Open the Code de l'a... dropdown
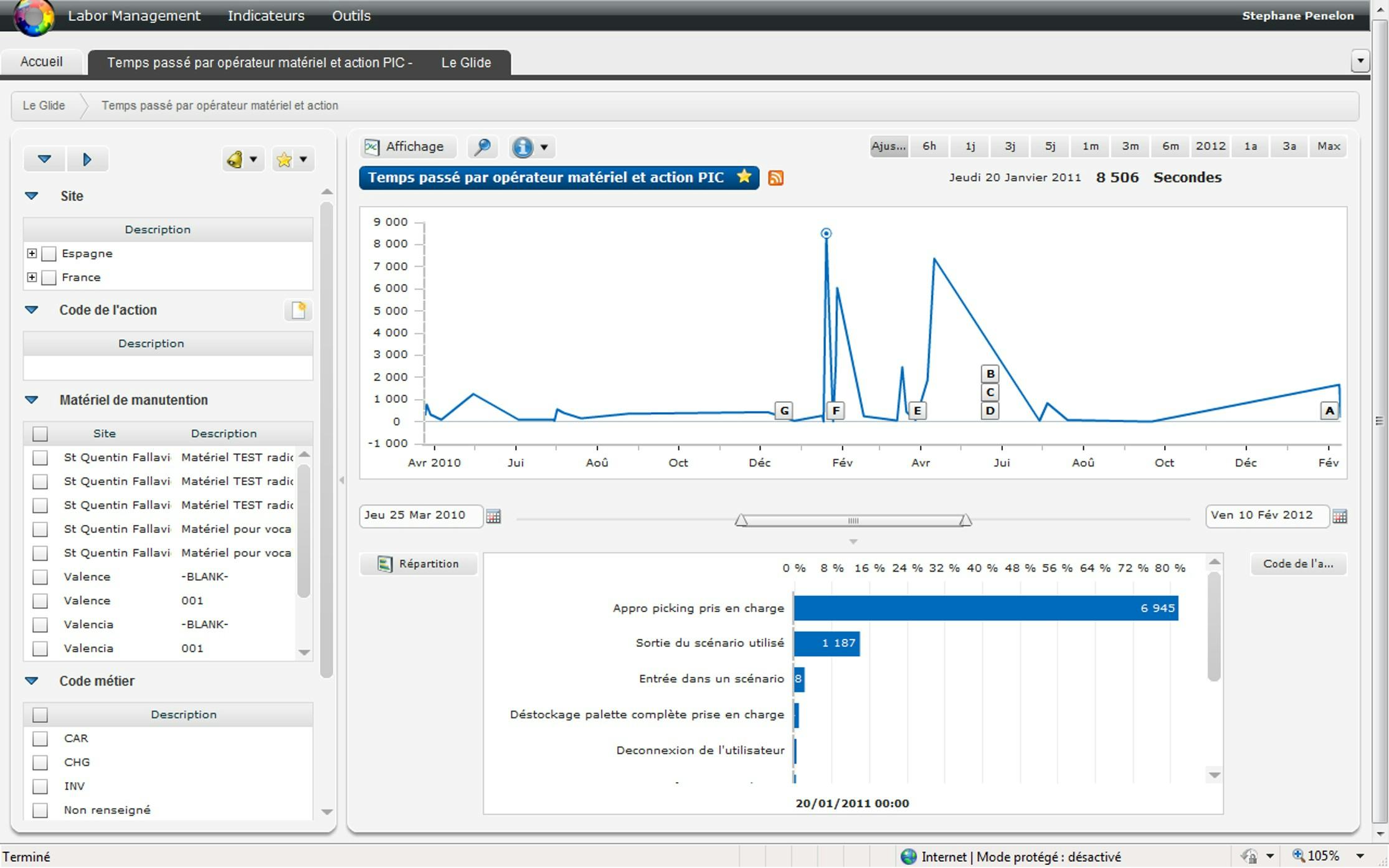 pos(1298,564)
